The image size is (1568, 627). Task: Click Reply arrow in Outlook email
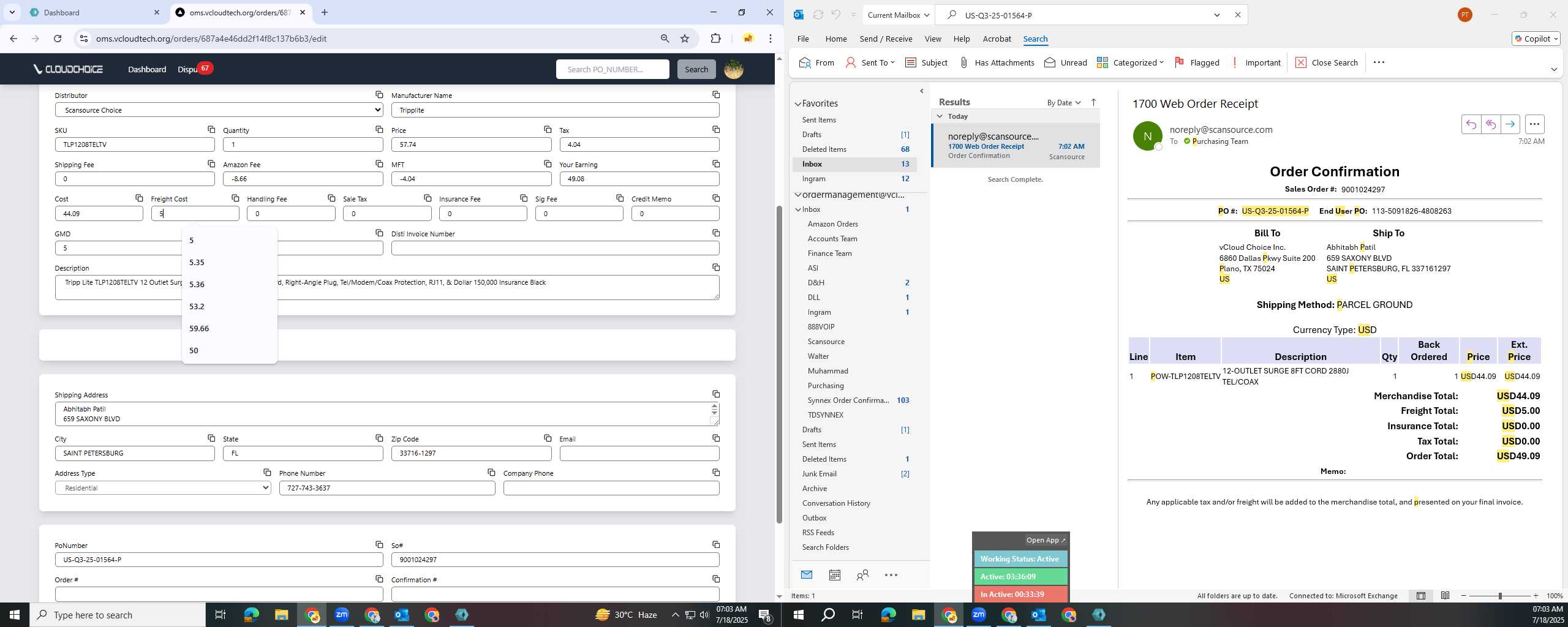point(1471,124)
